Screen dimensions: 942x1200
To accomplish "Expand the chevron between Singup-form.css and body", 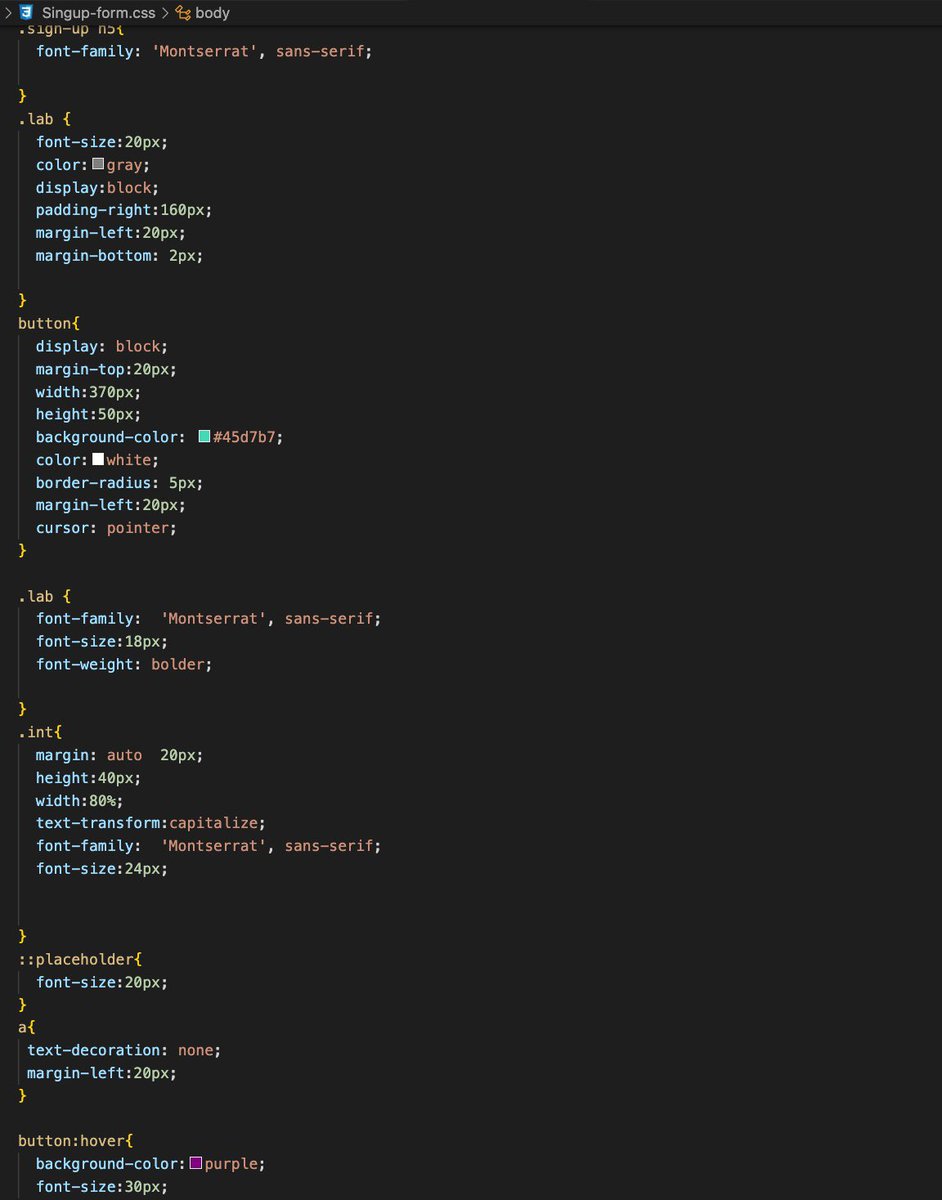I will 164,13.
